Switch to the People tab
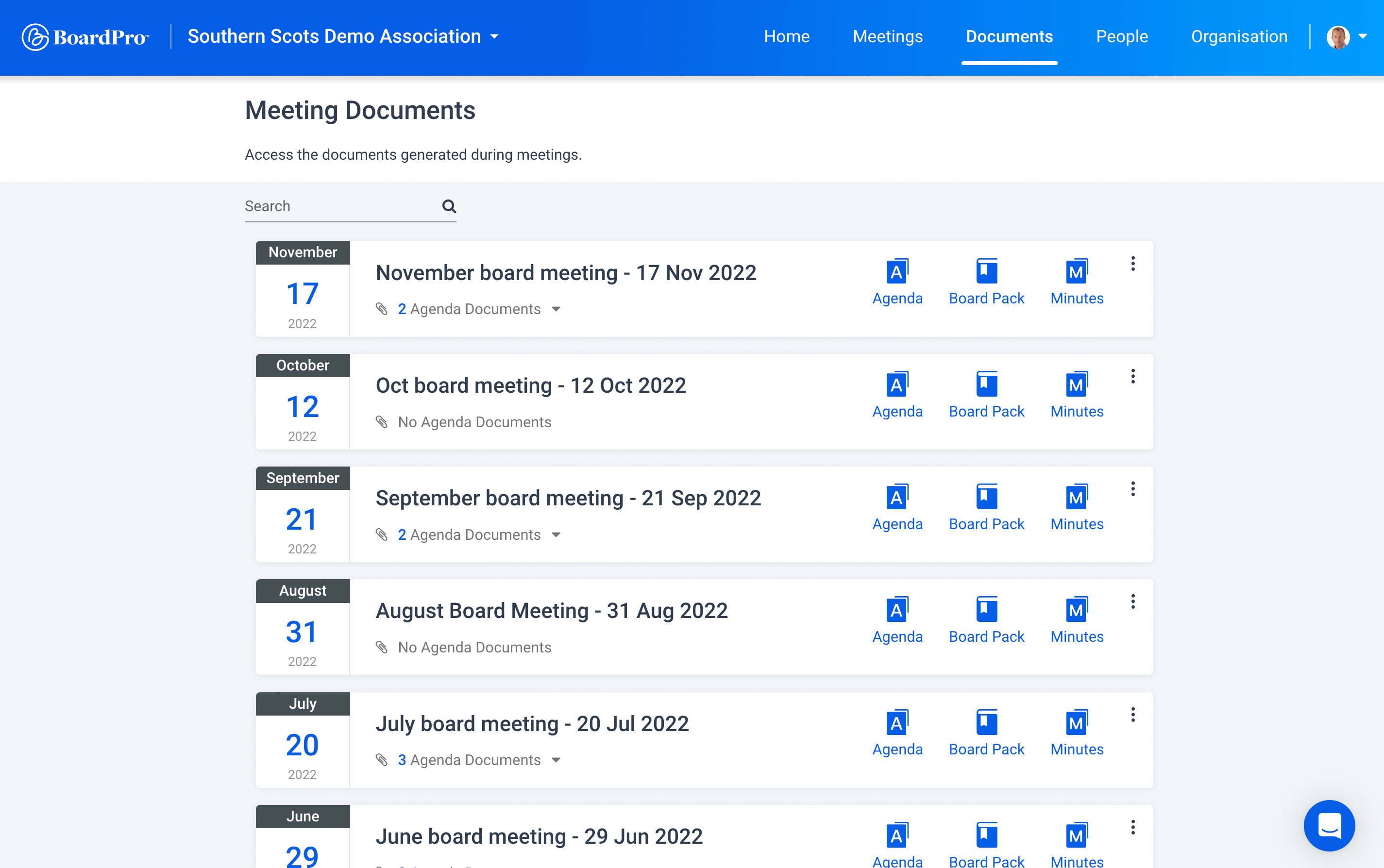 [1122, 36]
